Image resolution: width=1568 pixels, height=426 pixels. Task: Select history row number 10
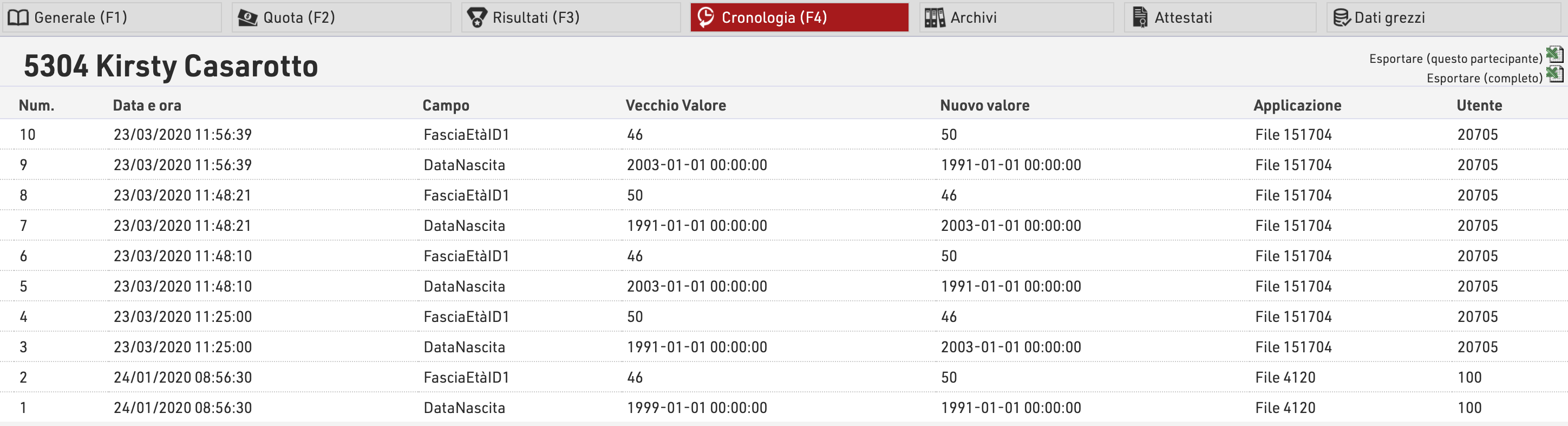coord(784,134)
